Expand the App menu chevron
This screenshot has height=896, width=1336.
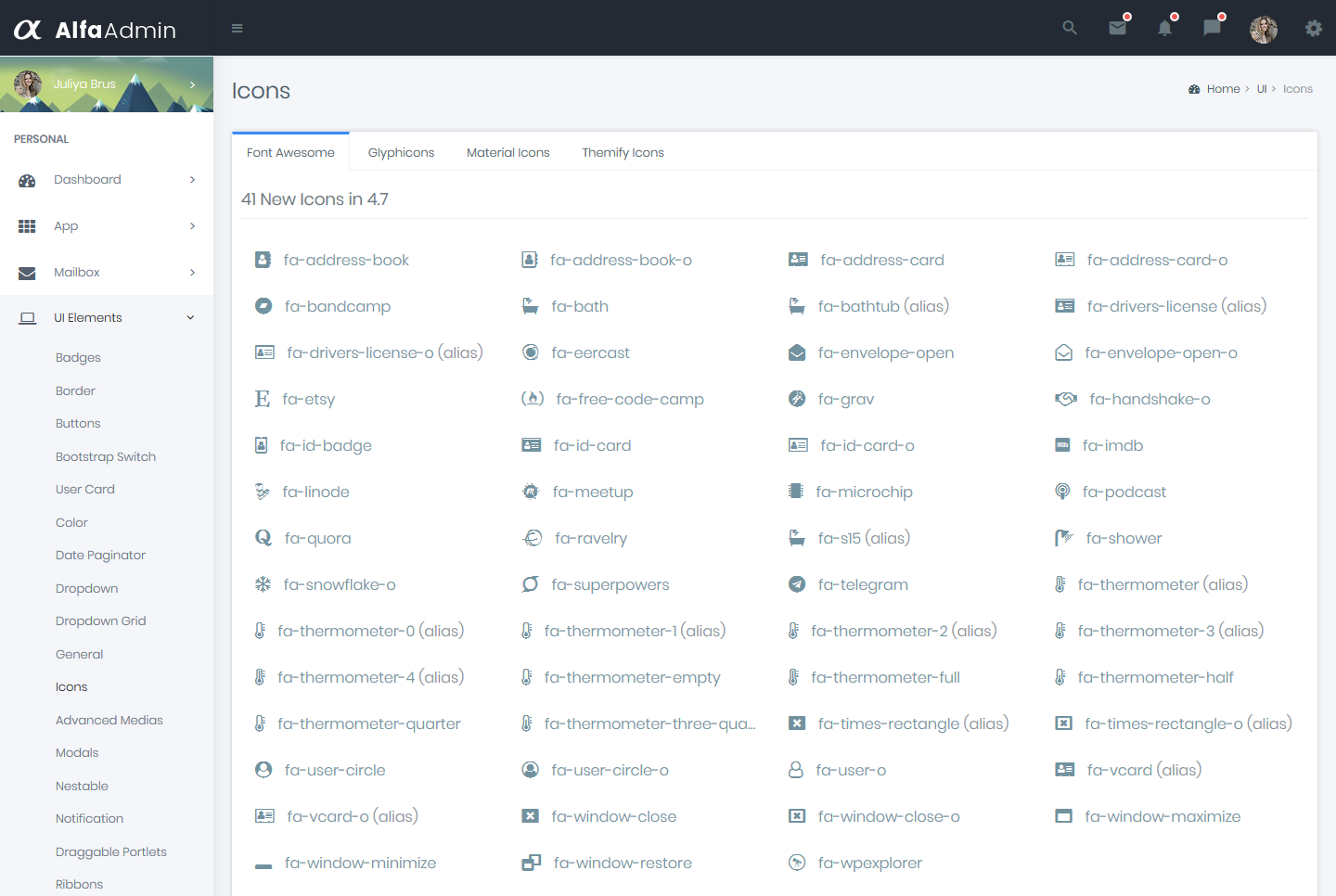point(192,226)
